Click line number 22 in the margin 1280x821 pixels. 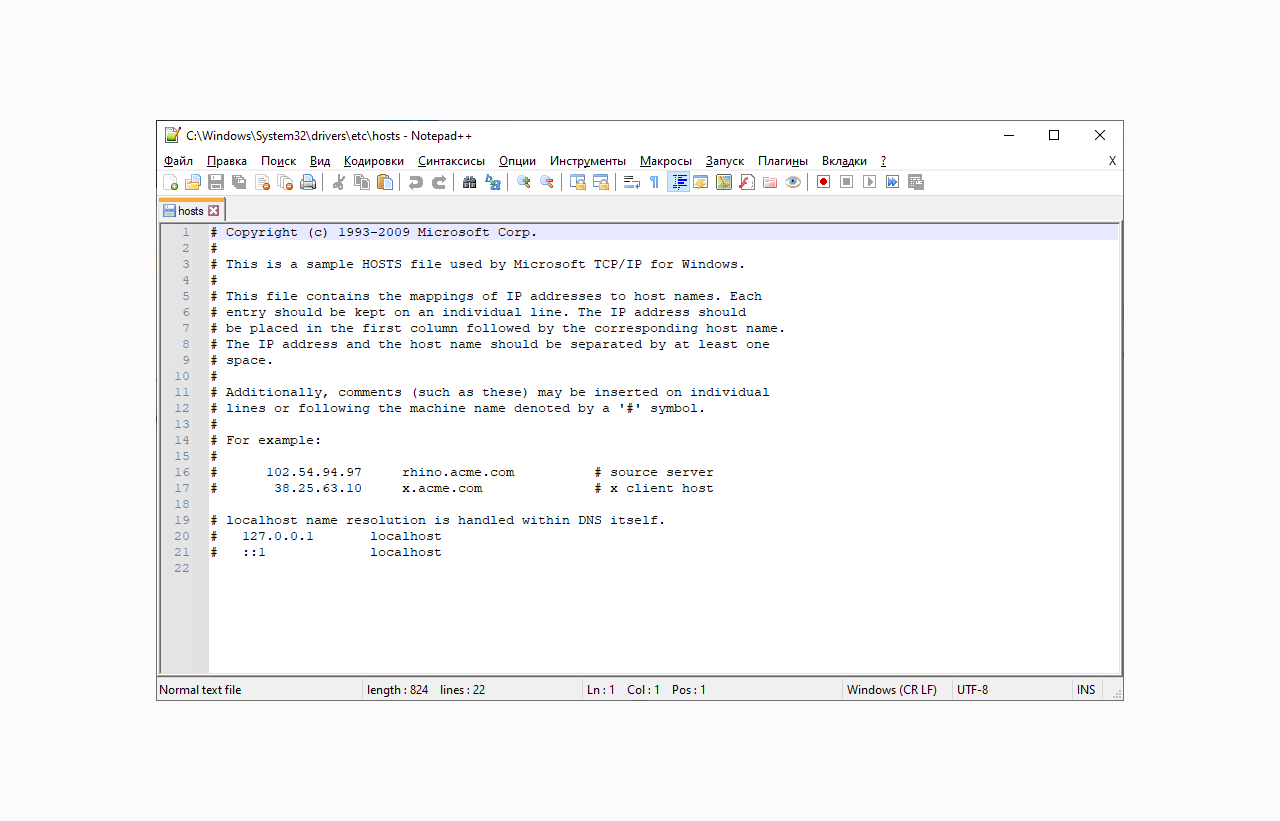point(181,568)
